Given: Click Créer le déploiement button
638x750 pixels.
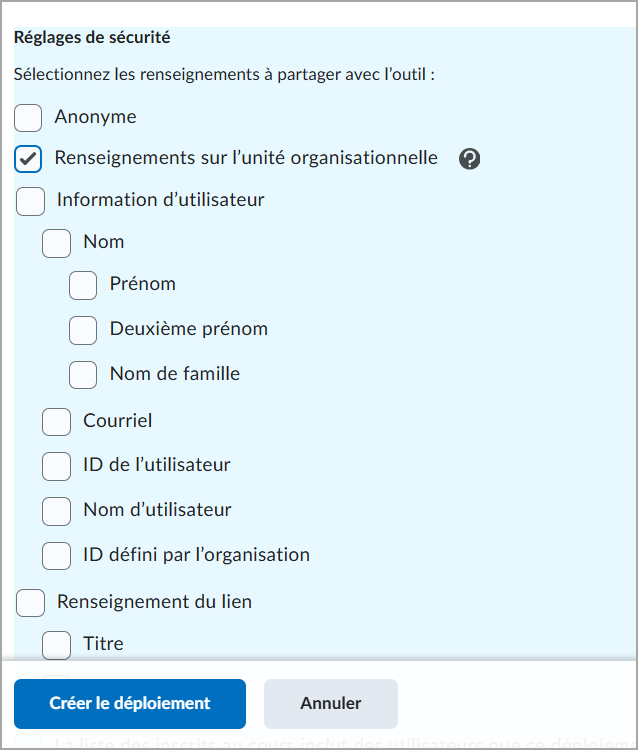Looking at the screenshot, I should (x=130, y=704).
